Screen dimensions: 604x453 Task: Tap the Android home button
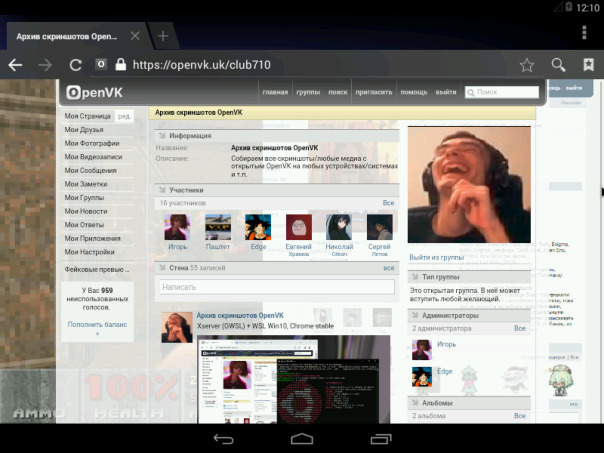[302, 439]
